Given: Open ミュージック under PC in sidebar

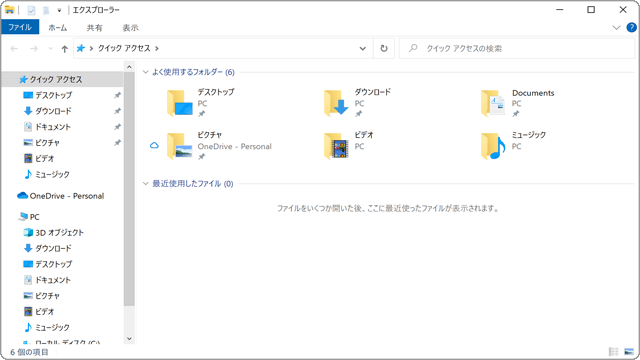Looking at the screenshot, I should (x=52, y=327).
